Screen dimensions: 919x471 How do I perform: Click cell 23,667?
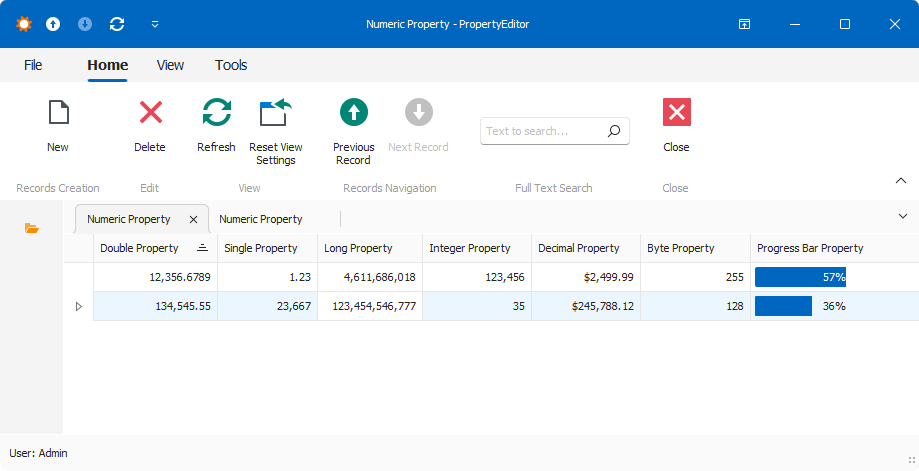pos(267,306)
